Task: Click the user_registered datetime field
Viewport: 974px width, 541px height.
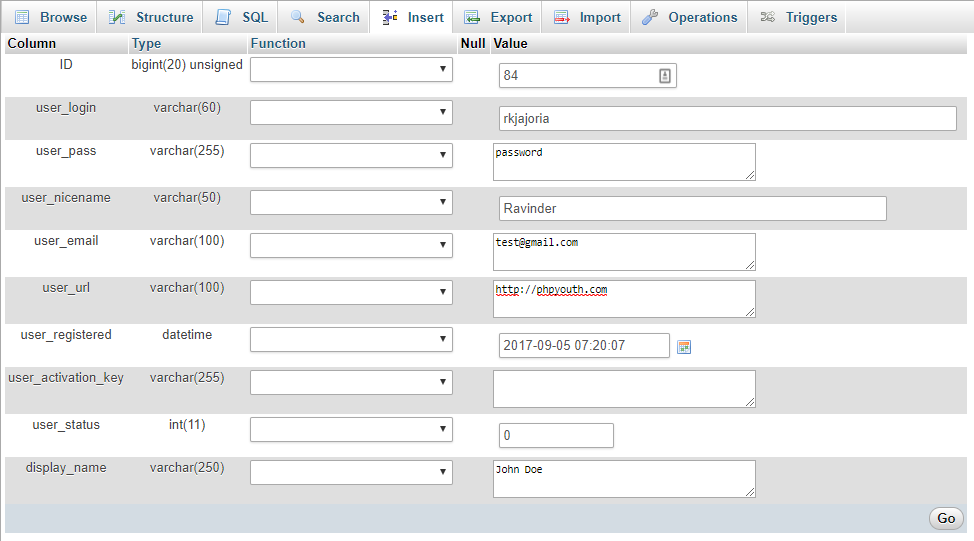Action: click(x=584, y=345)
